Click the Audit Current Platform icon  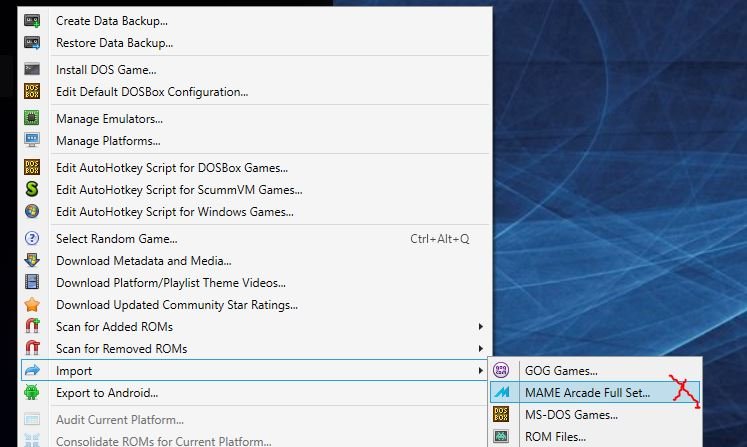pos(32,419)
